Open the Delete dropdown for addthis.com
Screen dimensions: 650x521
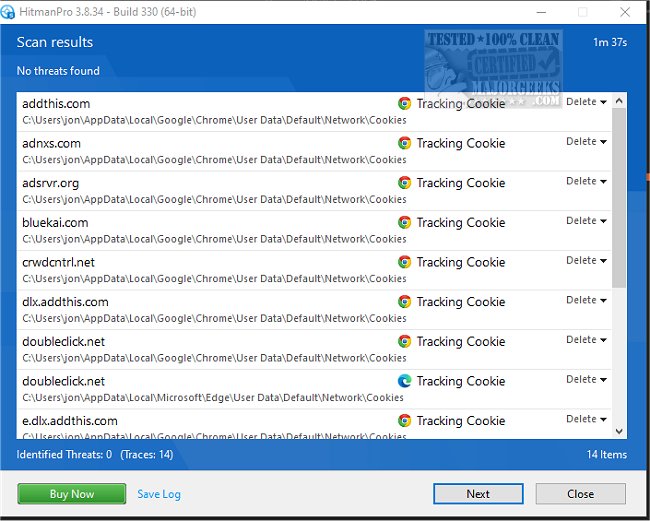pyautogui.click(x=586, y=102)
